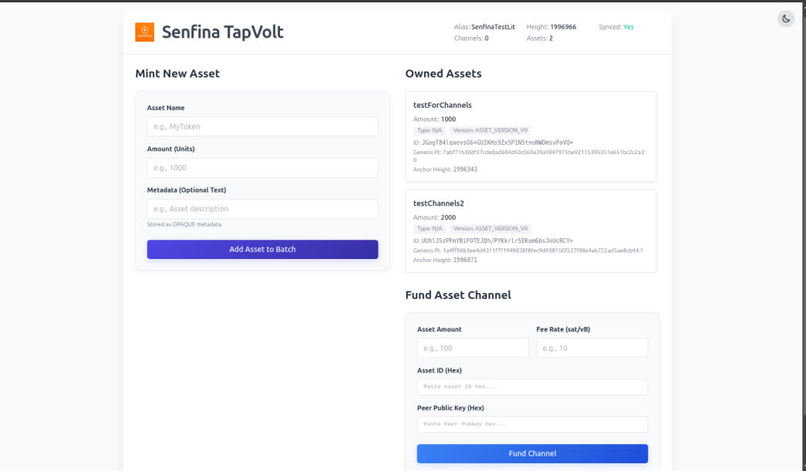Screen dimensions: 806x471
Task: Focus the Asset Name input field
Action: pyautogui.click(x=262, y=126)
